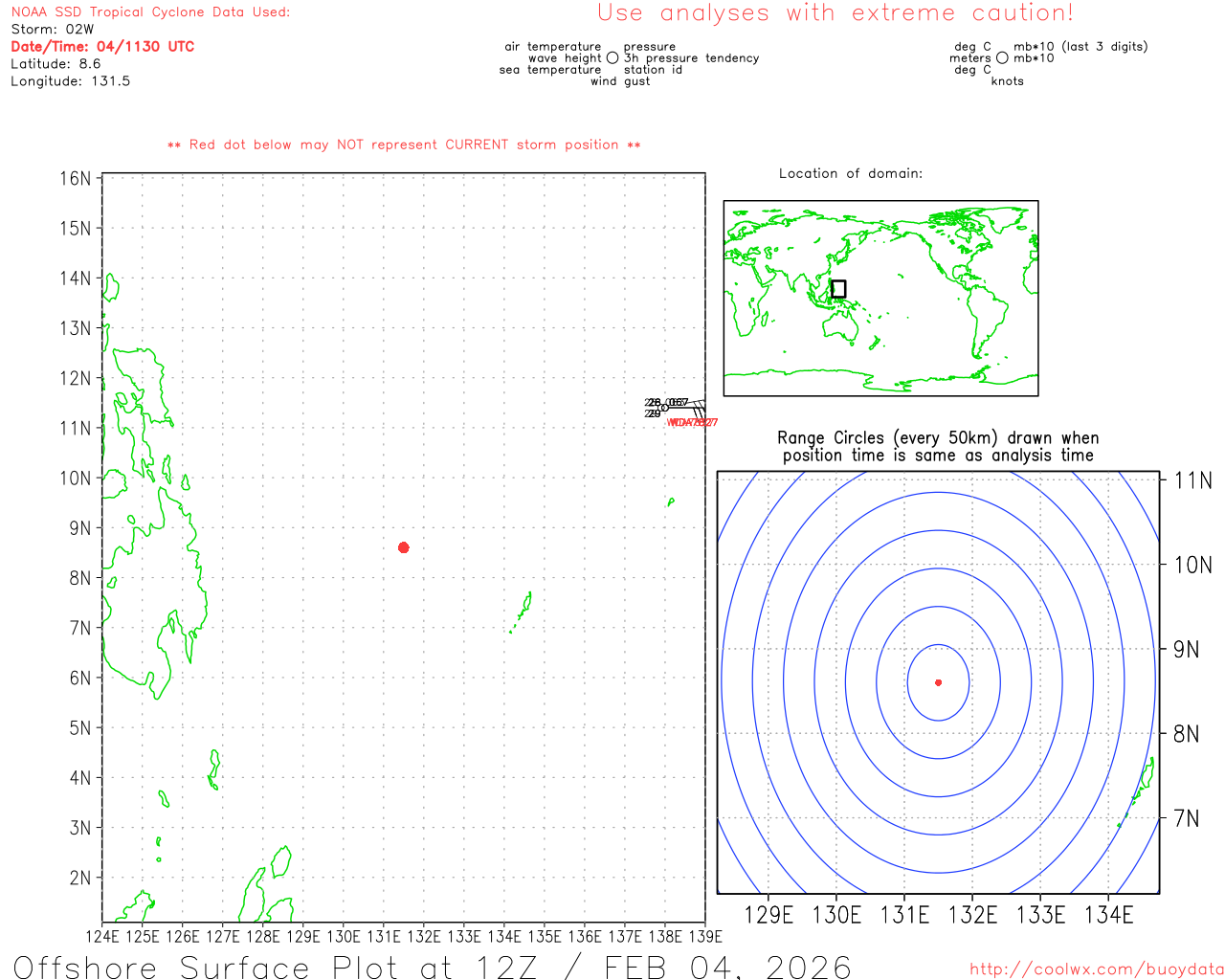This screenshot has width=1225, height=980.
Task: Click the 124E longitude axis label
Action: tap(102, 936)
